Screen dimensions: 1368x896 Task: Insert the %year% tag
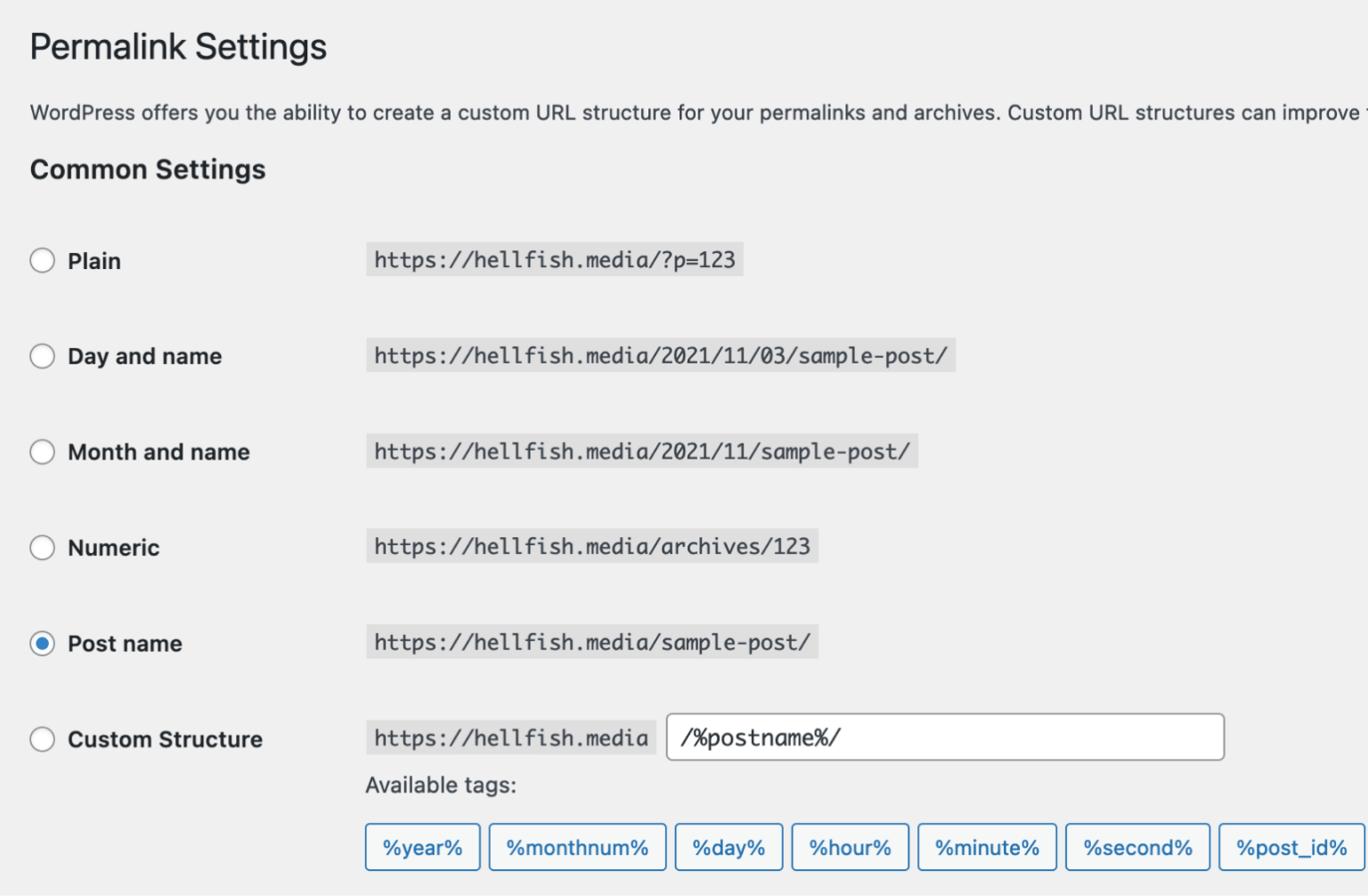[422, 847]
